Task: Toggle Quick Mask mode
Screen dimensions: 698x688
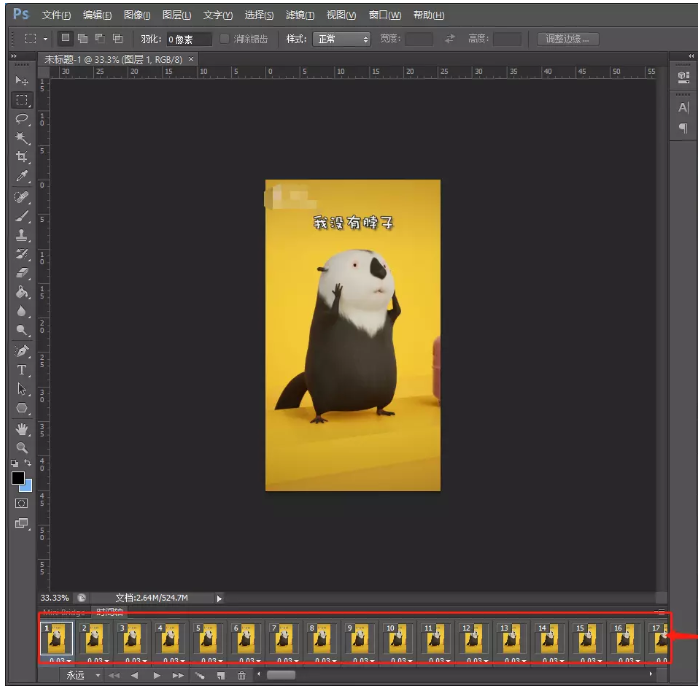Action: (x=21, y=503)
